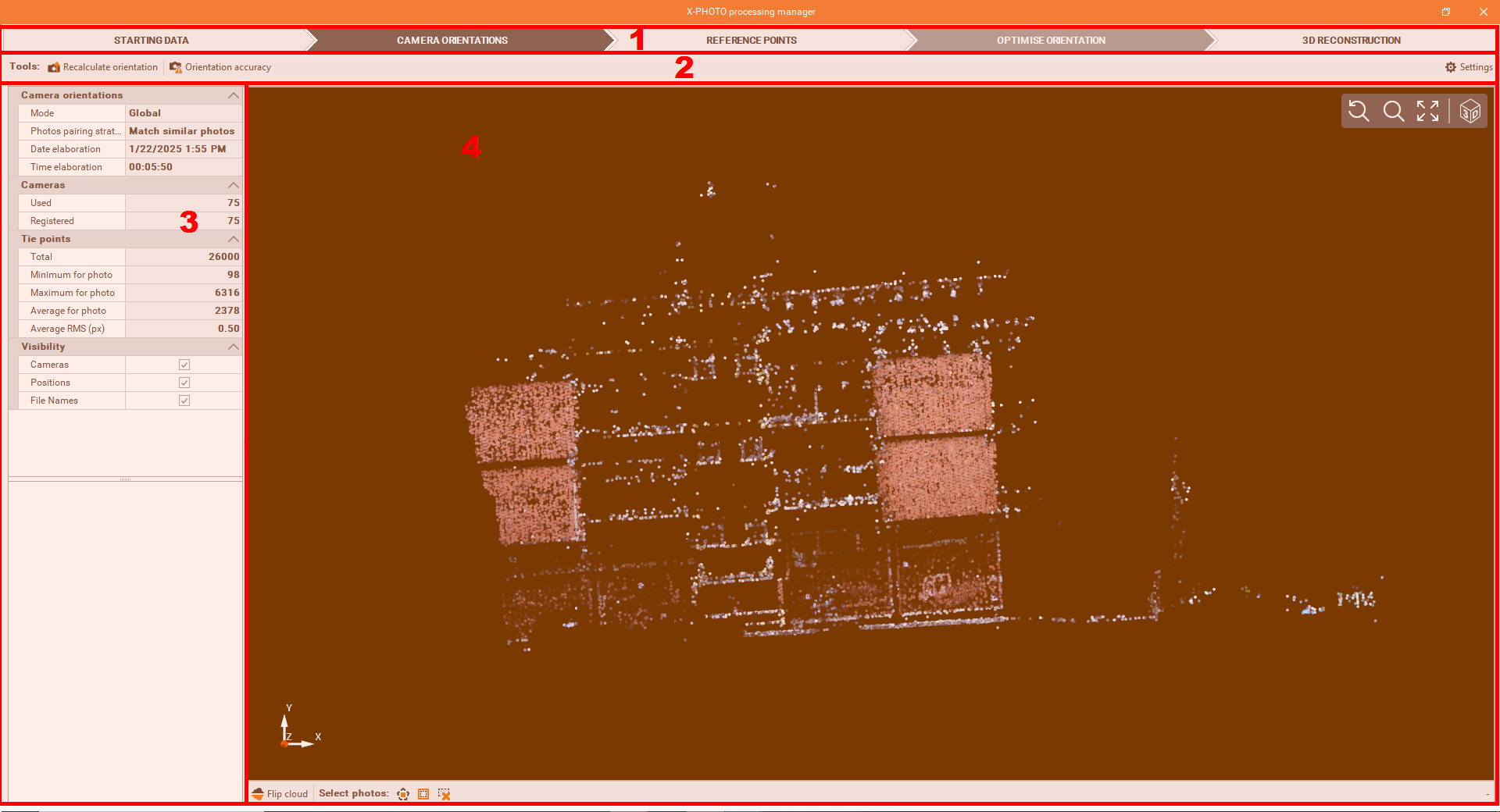Switch to the Reference Points stage tab
The width and height of the screenshot is (1500, 812).
click(751, 40)
